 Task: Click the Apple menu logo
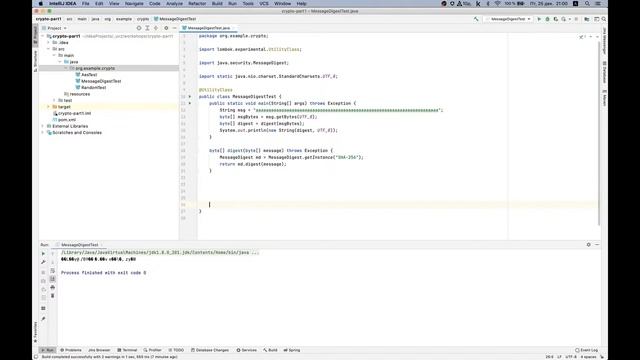coord(40,4)
